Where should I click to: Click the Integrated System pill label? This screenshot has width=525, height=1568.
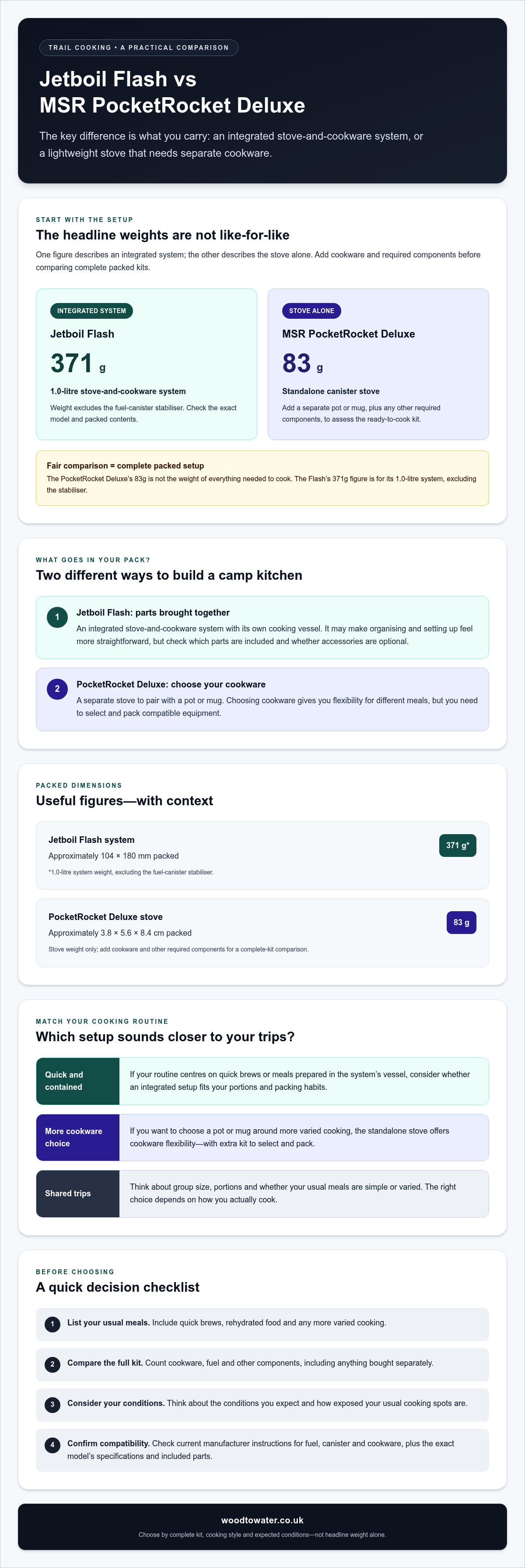(91, 310)
